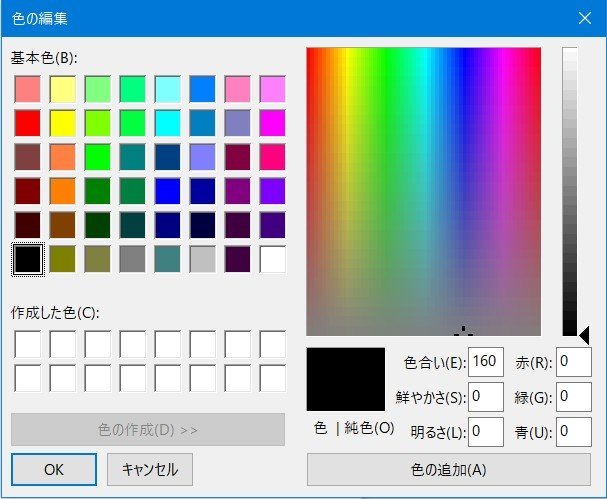
Task: Focus the 色合い(E) hue field
Action: click(486, 362)
